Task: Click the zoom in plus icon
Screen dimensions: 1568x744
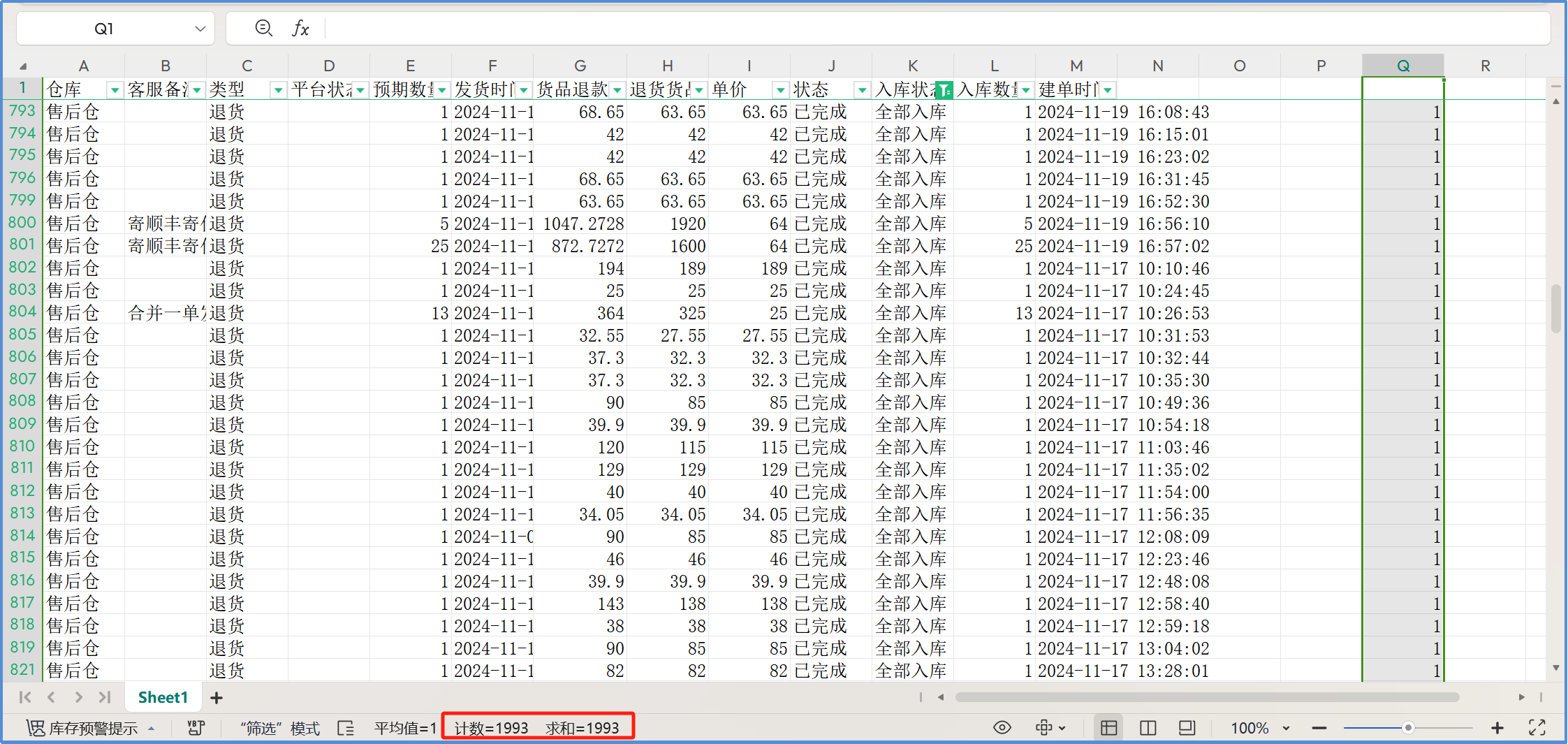Action: click(x=1497, y=728)
